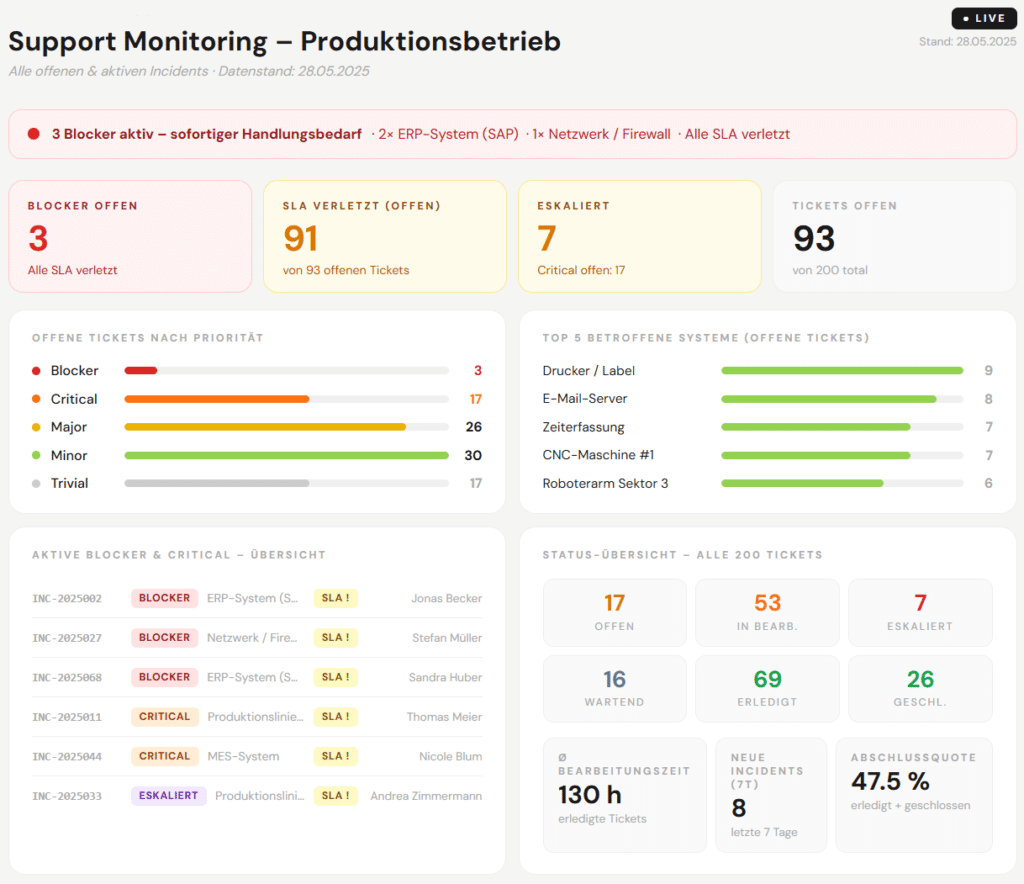This screenshot has width=1024, height=884.
Task: Click 'Alle SLA verletzt' in alert banner
Action: (x=737, y=134)
